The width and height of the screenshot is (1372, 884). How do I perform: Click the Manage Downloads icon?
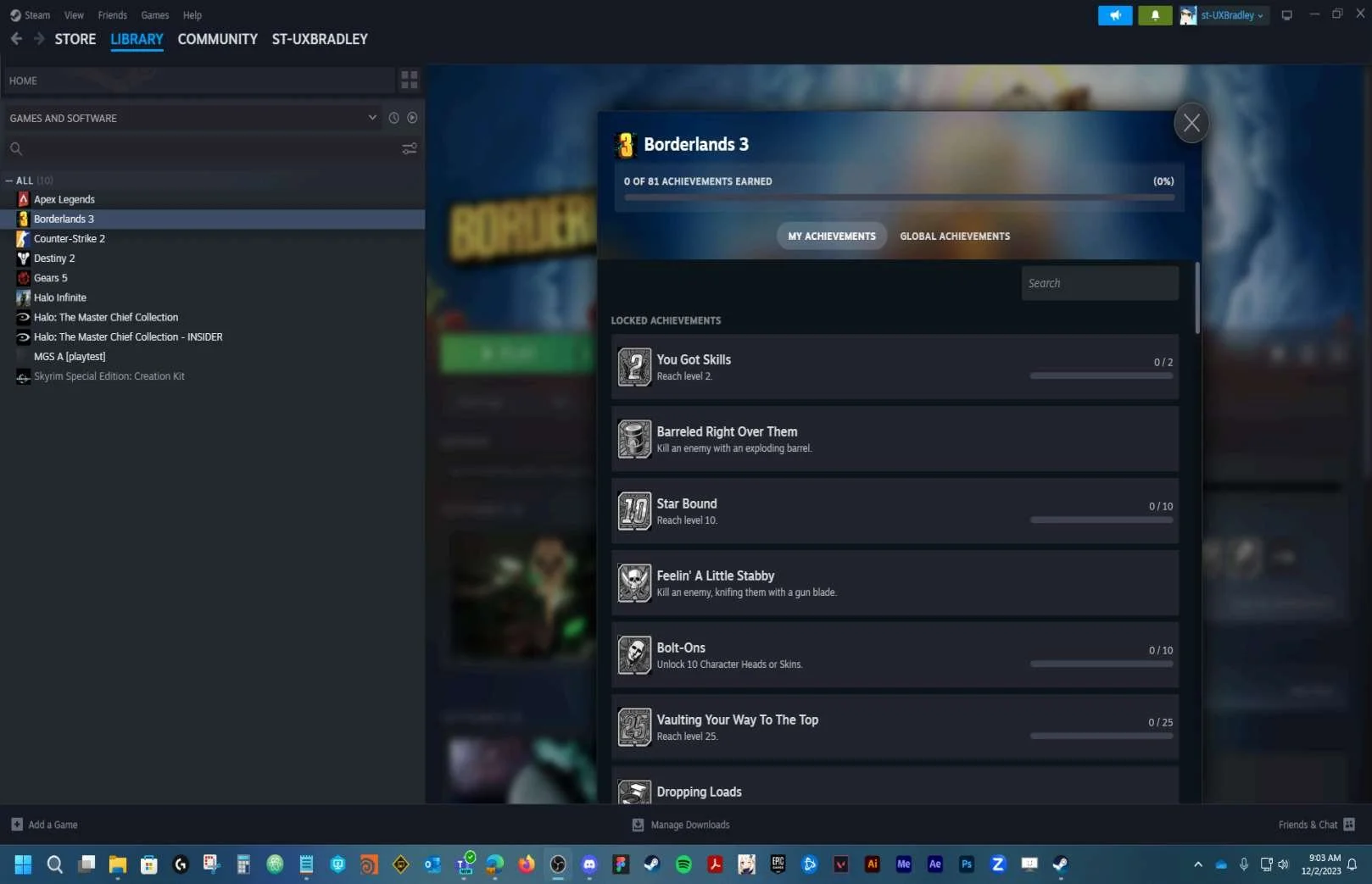[638, 825]
